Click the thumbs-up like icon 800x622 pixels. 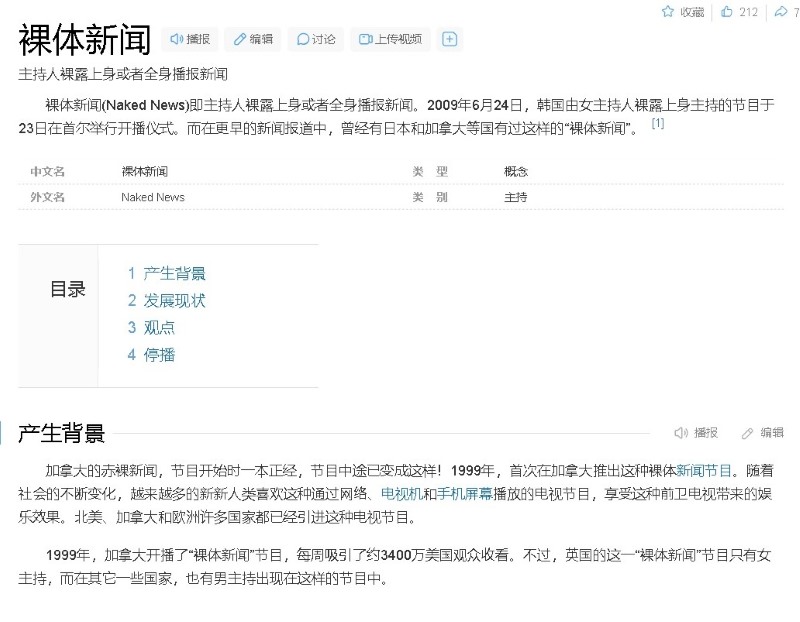(725, 12)
